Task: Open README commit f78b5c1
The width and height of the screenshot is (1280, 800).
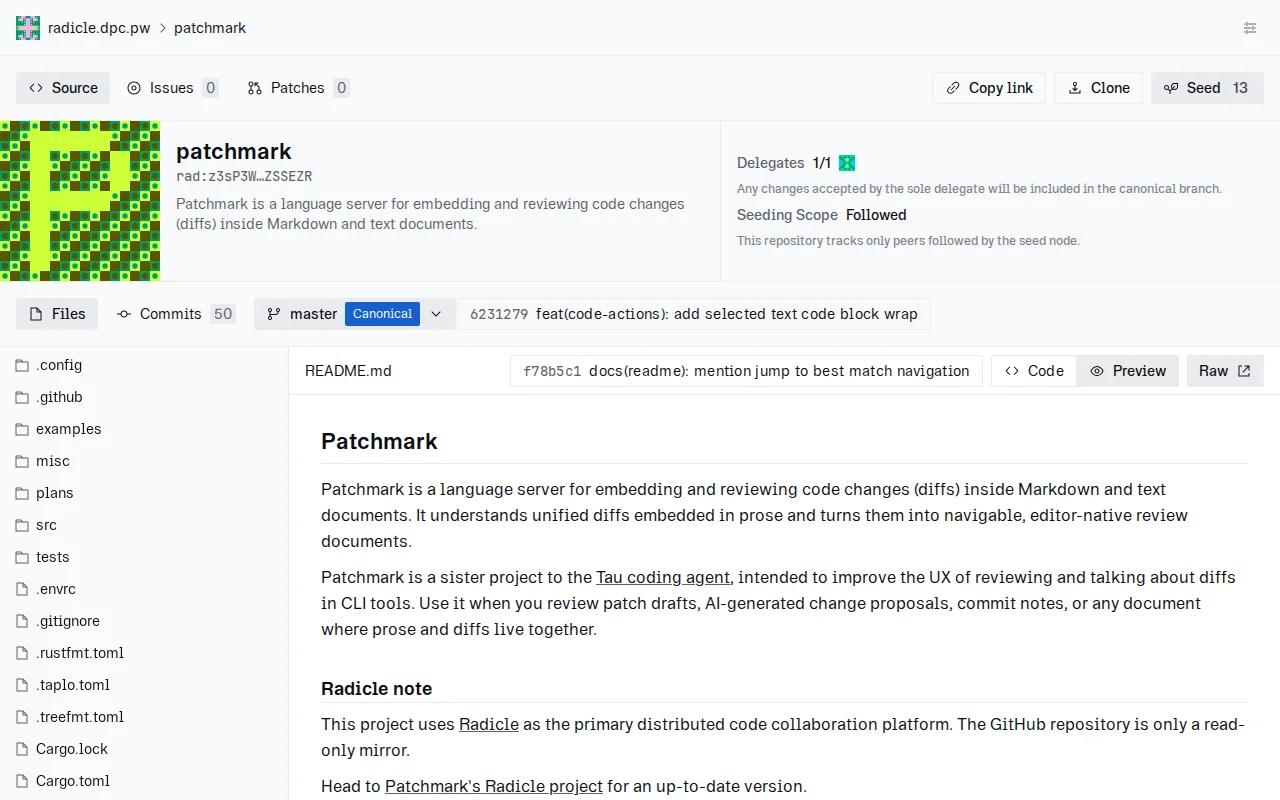Action: 746,371
